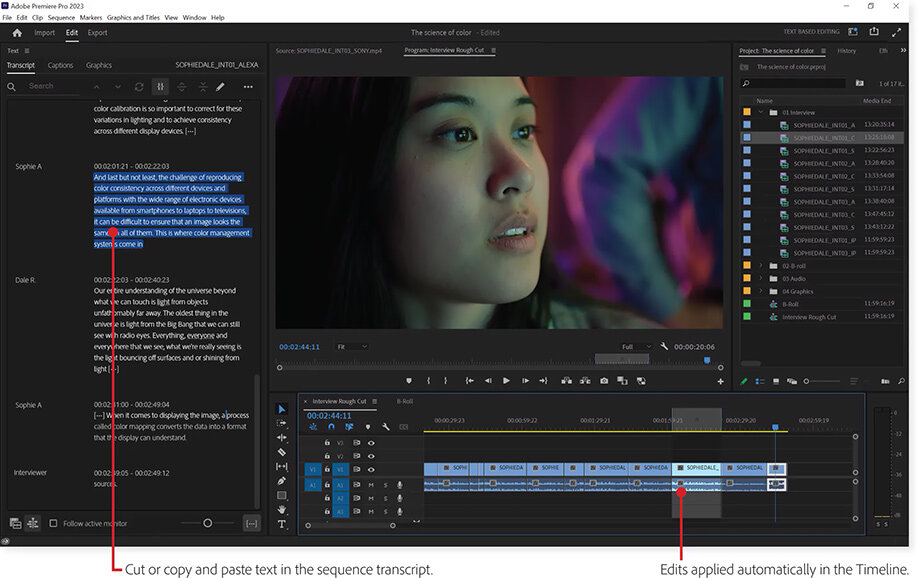Viewport: 920px width, 578px height.
Task: Mute audio track A1
Action: pos(371,485)
